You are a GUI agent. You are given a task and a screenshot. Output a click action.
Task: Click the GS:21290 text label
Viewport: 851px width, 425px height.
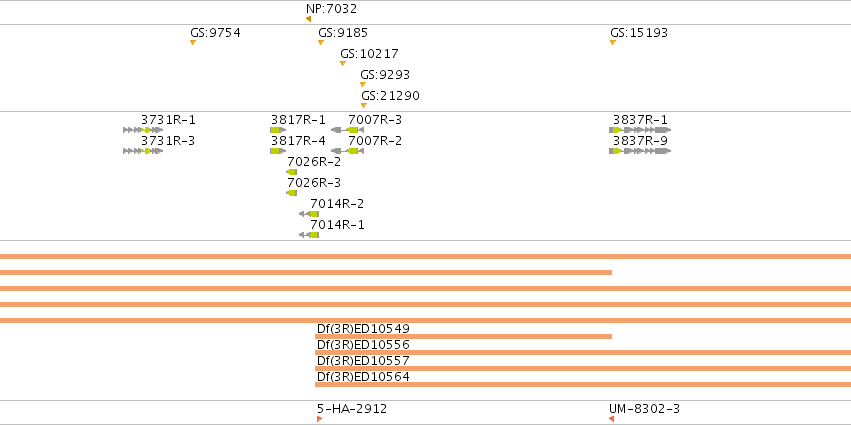(390, 96)
